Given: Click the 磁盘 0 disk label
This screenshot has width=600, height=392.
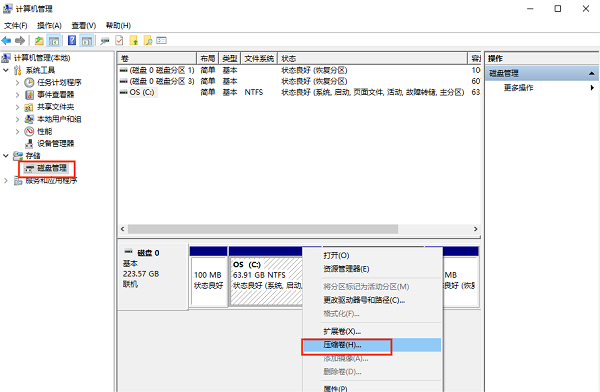Looking at the screenshot, I should (x=148, y=253).
